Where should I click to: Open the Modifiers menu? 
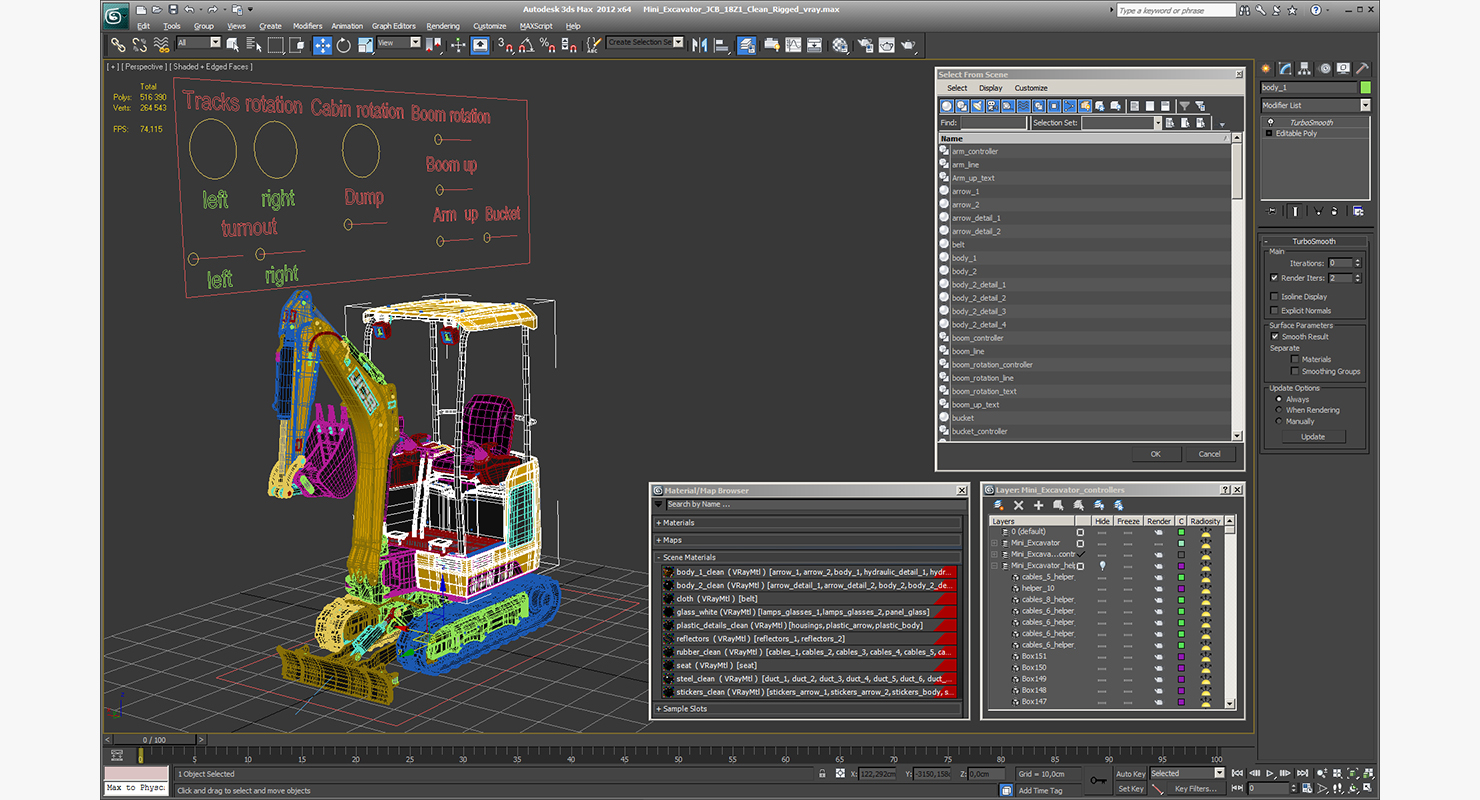[307, 26]
